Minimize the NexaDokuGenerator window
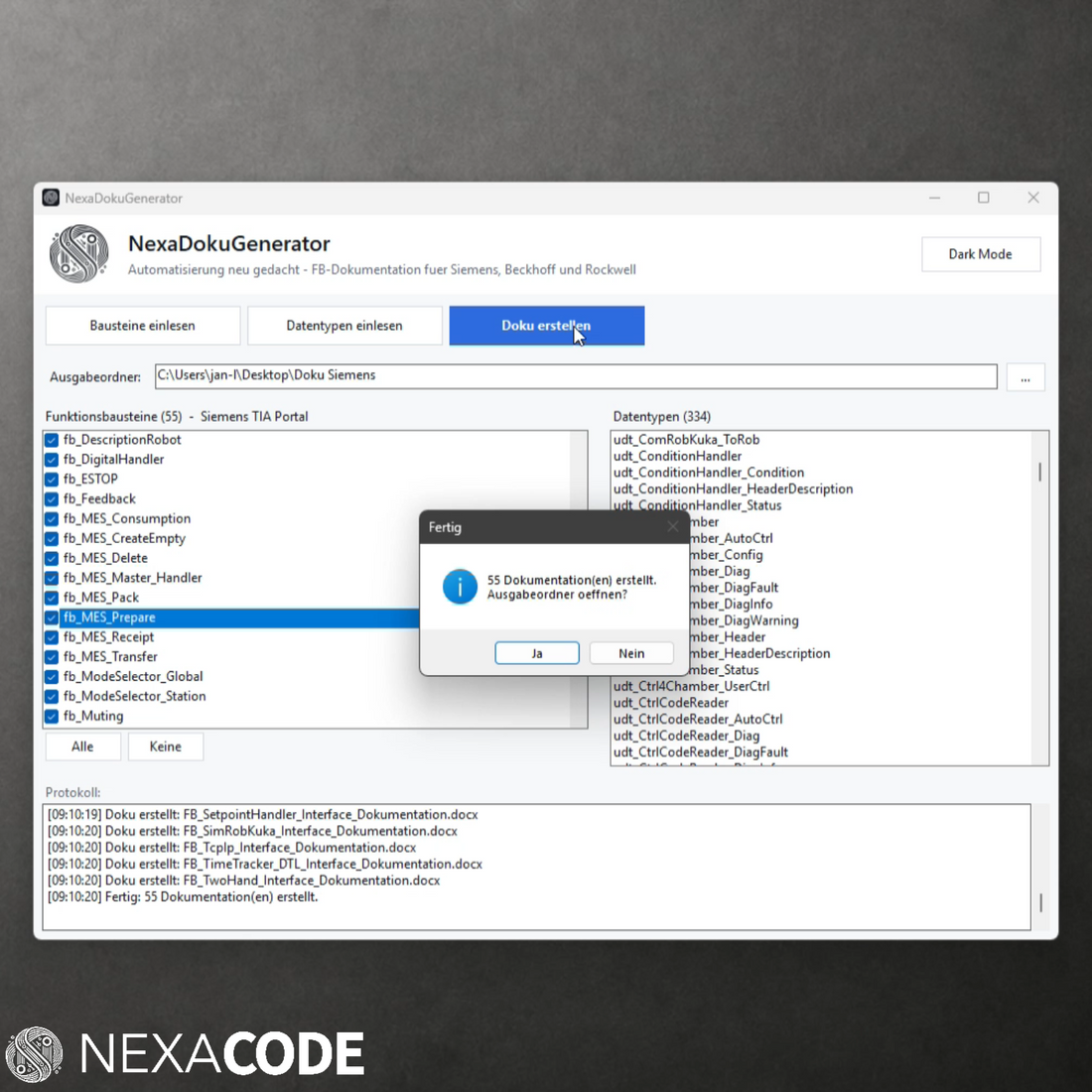Screen dimensions: 1092x1092 (934, 198)
